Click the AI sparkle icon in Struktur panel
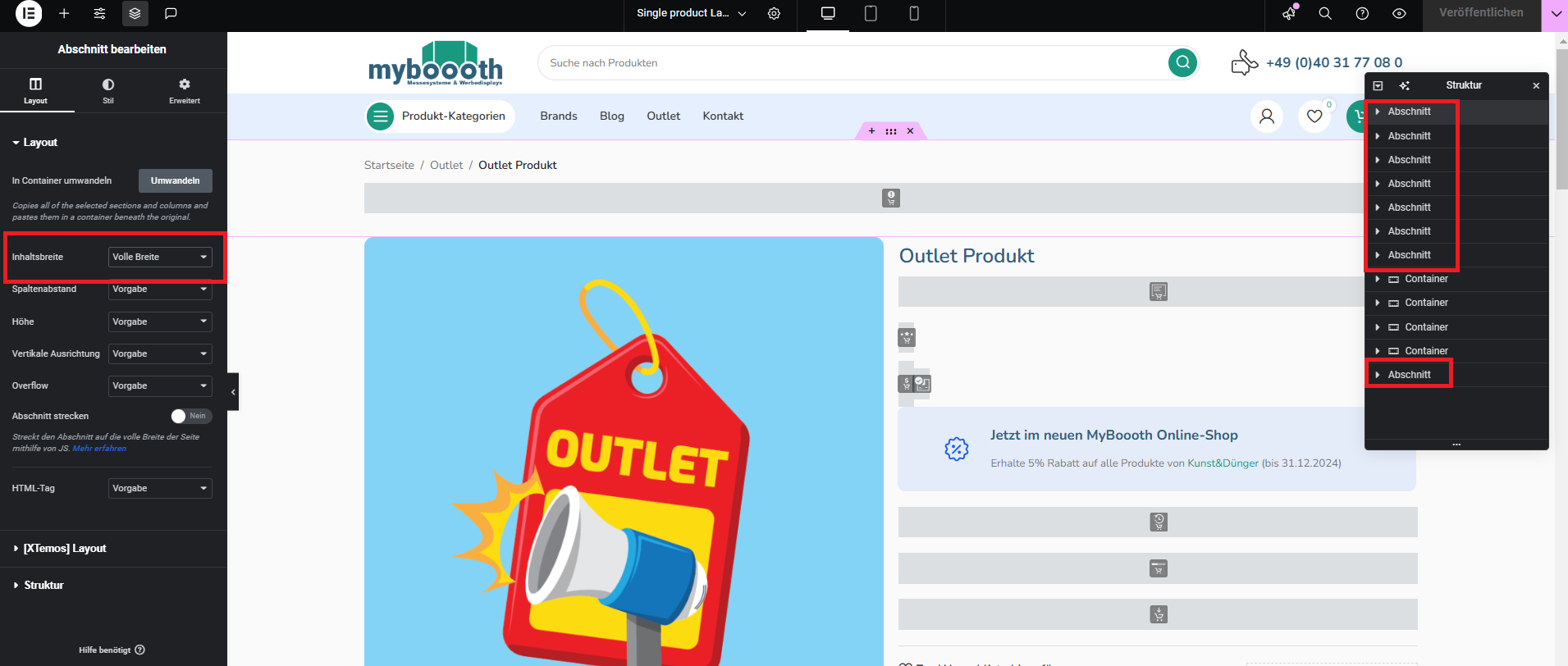This screenshot has width=1568, height=666. [x=1404, y=85]
